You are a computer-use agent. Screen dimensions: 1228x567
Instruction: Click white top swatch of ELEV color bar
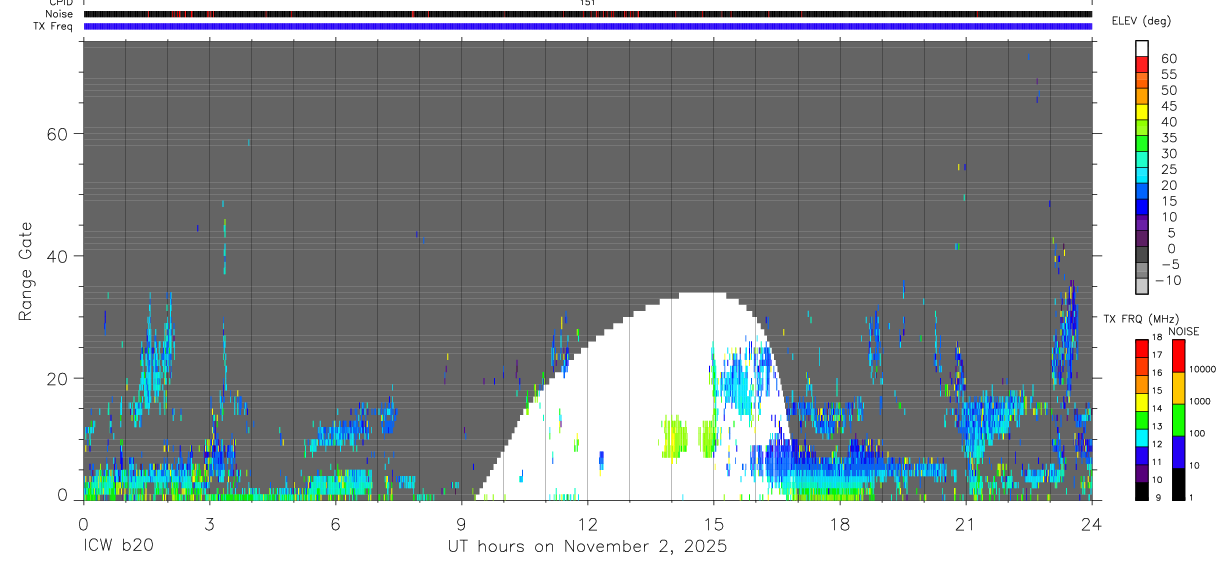click(1142, 48)
